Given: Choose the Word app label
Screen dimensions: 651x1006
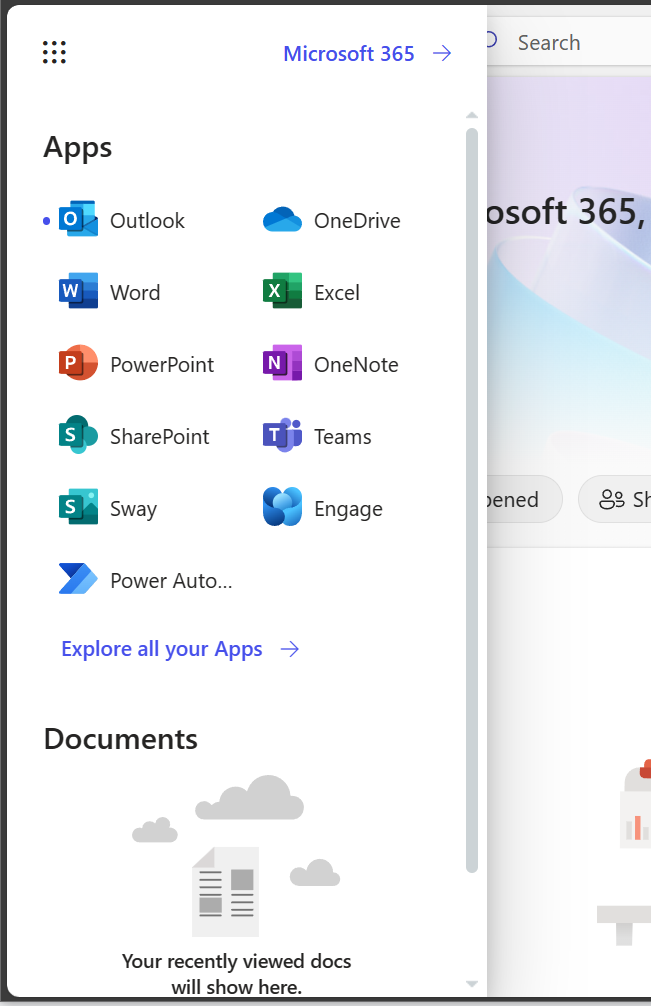Looking at the screenshot, I should click(135, 293).
